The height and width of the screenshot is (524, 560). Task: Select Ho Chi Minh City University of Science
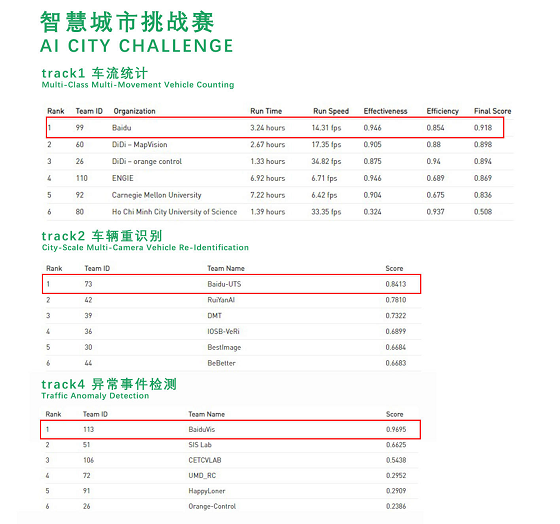click(x=174, y=212)
